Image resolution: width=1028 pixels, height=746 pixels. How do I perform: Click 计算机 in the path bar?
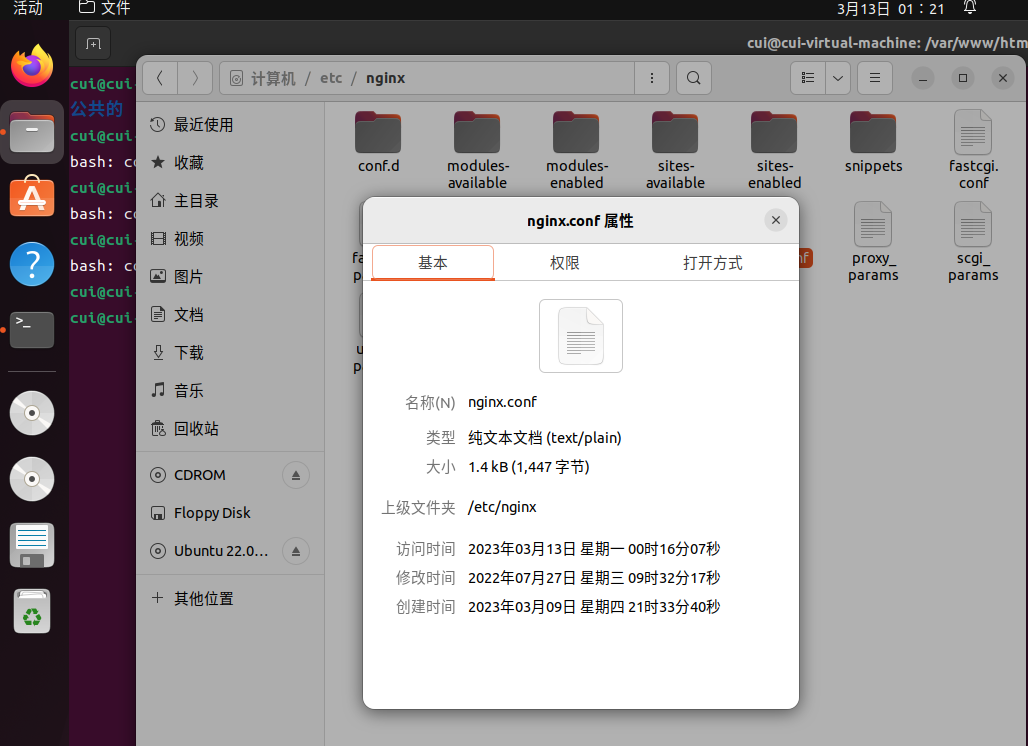pyautogui.click(x=271, y=77)
